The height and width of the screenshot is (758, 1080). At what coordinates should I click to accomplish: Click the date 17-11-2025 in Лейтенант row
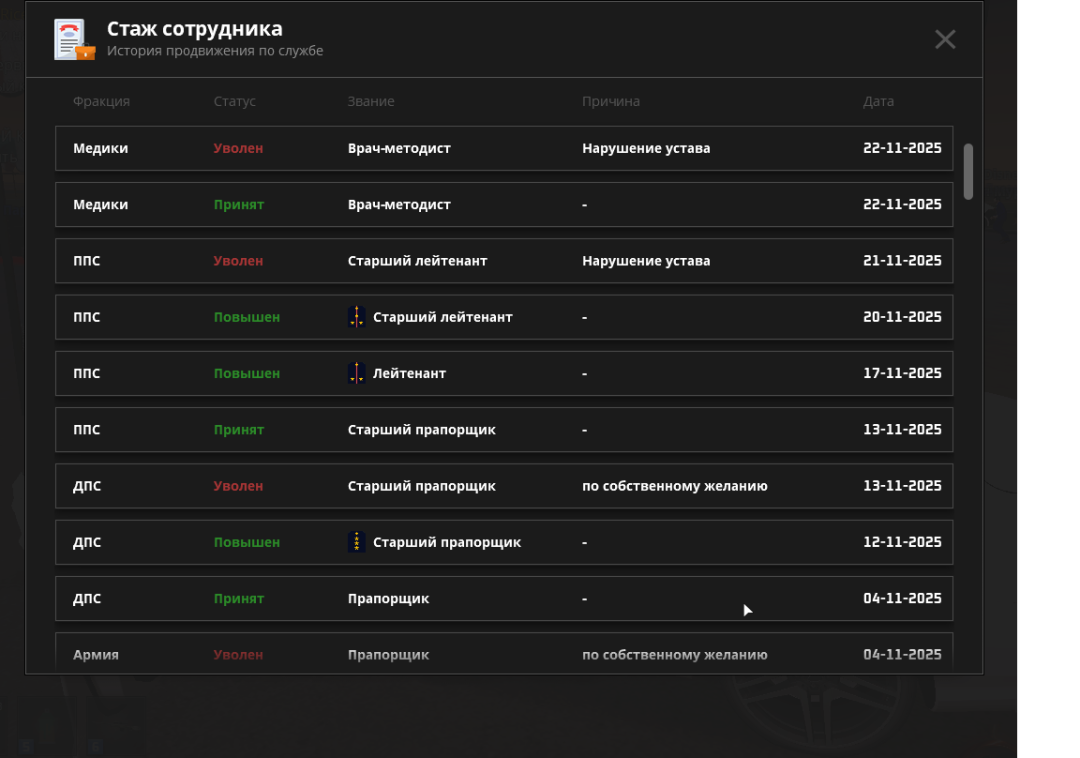[902, 373]
